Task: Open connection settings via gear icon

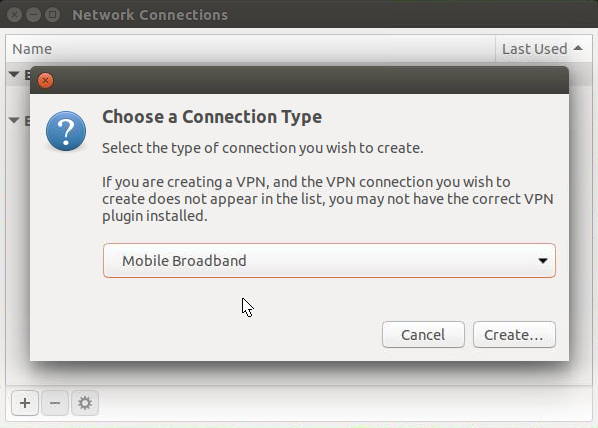Action: (x=85, y=403)
